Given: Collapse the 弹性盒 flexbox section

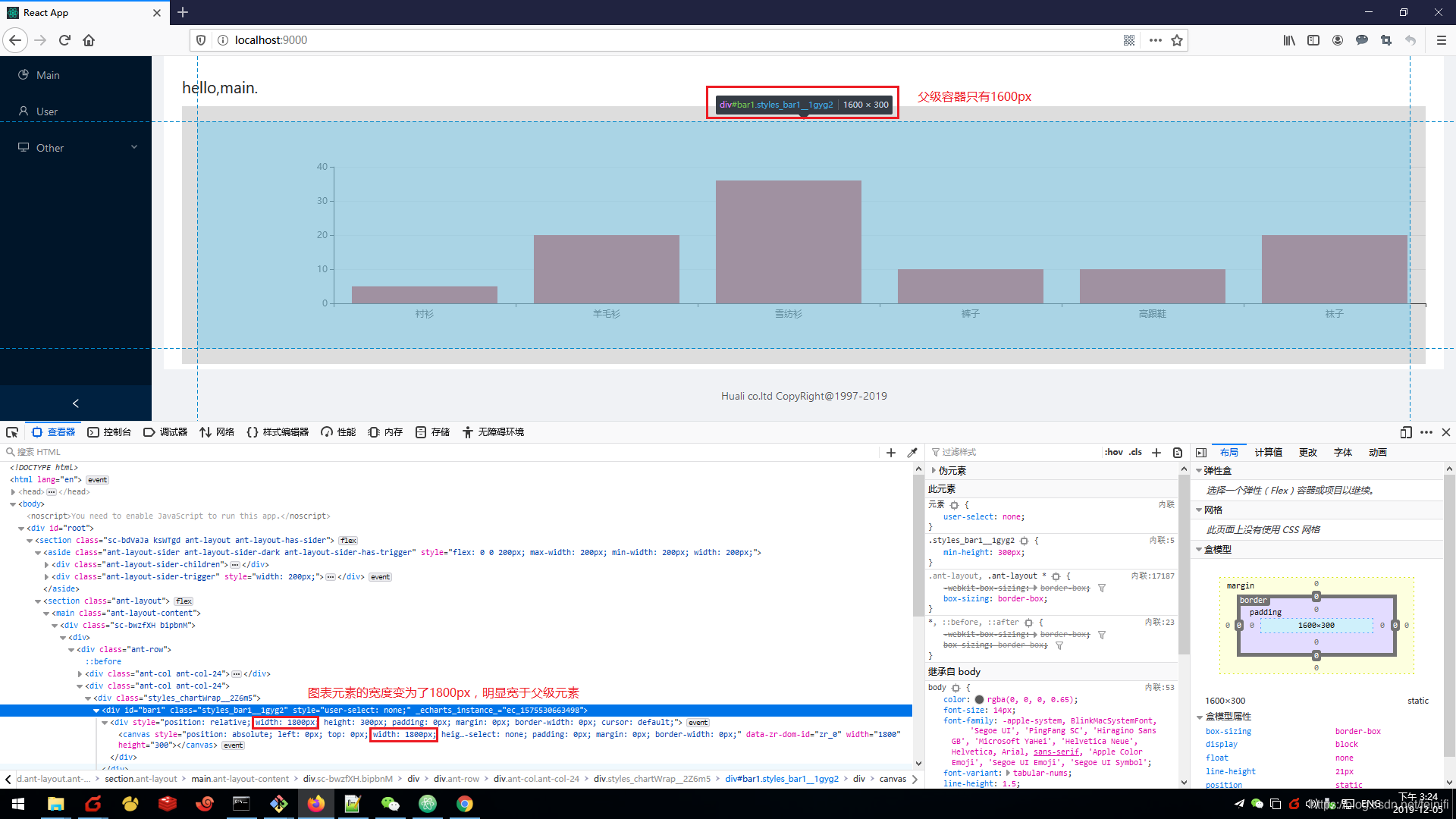Looking at the screenshot, I should [1199, 471].
